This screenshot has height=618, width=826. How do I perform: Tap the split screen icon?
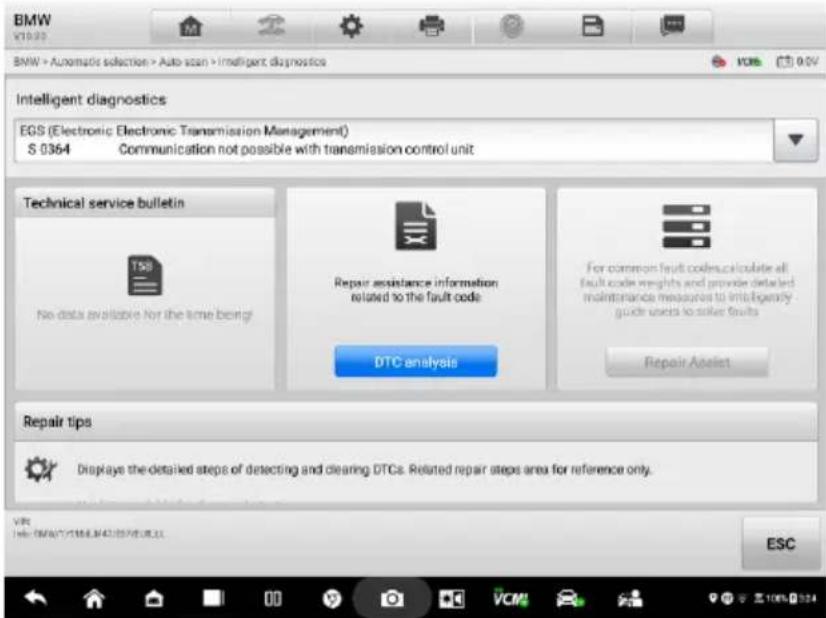tap(273, 599)
